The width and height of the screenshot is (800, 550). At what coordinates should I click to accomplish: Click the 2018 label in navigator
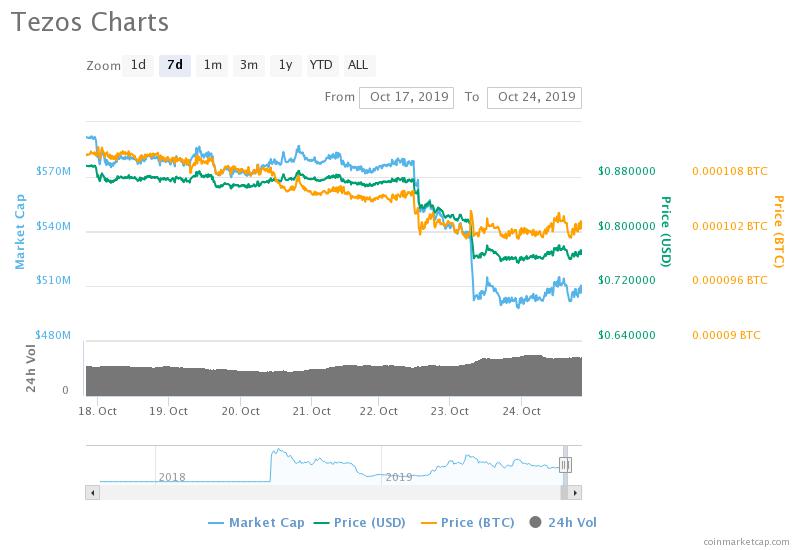(172, 477)
